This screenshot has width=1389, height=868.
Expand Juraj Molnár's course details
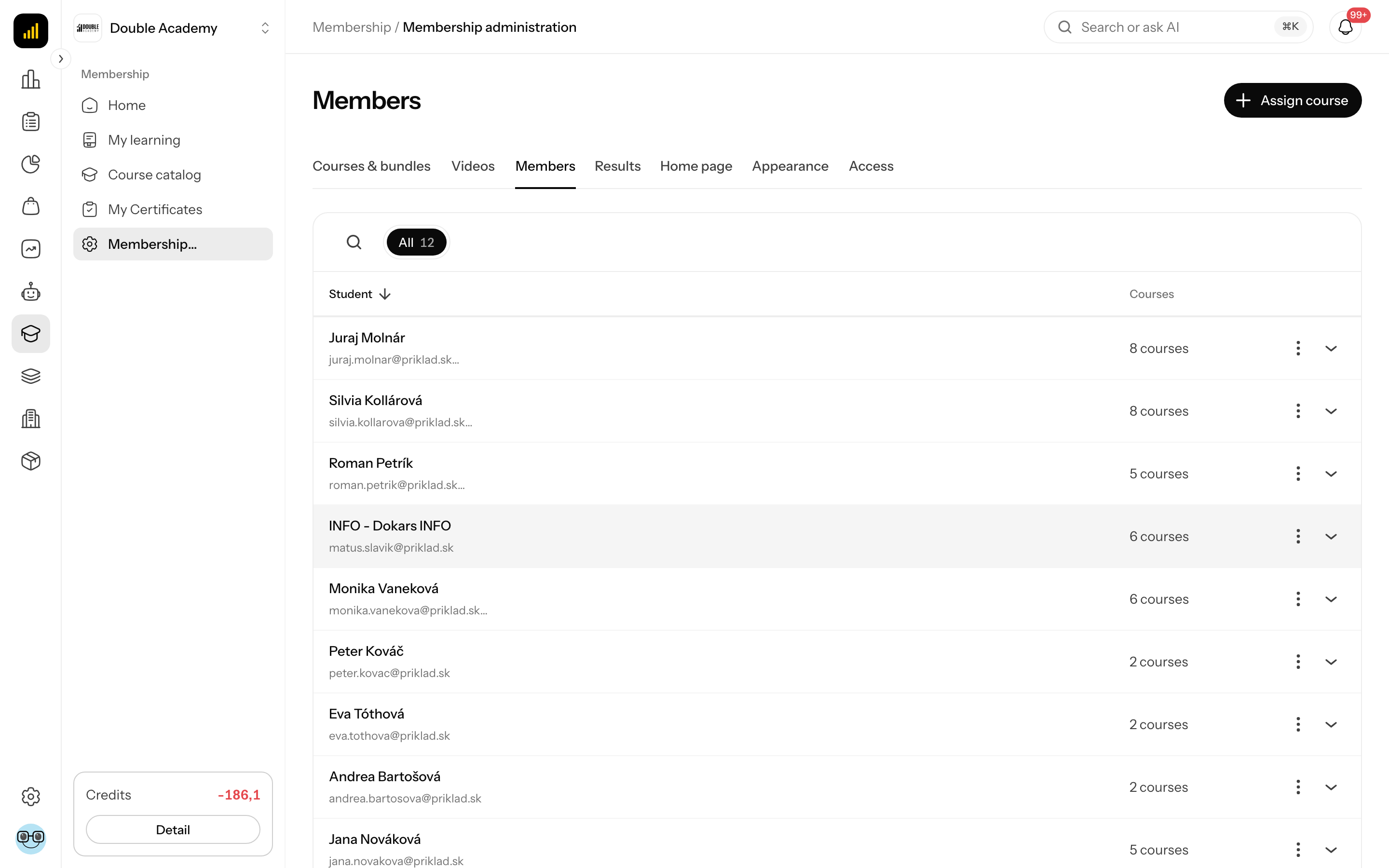pos(1331,349)
